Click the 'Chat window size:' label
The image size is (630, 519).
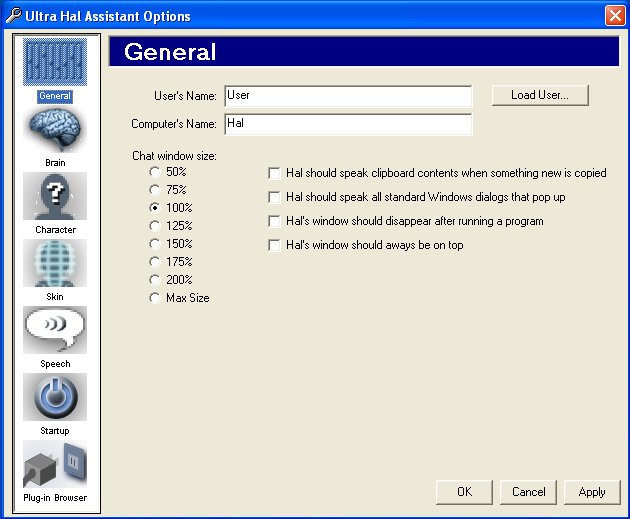[174, 156]
